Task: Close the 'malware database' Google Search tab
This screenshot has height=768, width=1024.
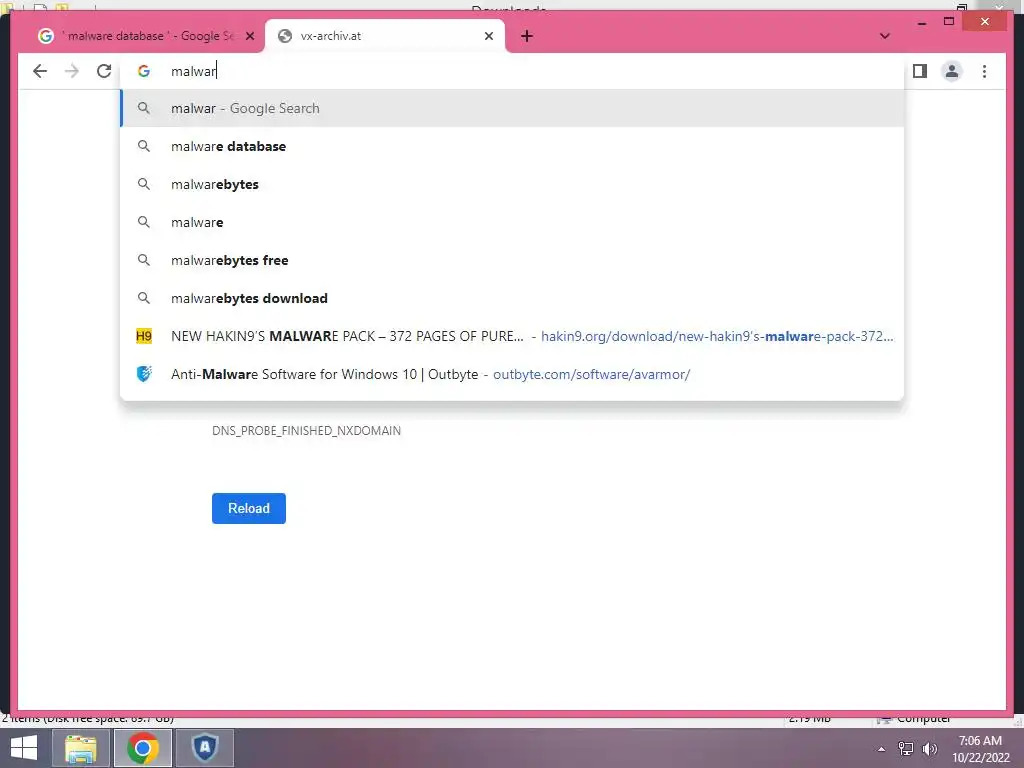Action: pyautogui.click(x=249, y=36)
